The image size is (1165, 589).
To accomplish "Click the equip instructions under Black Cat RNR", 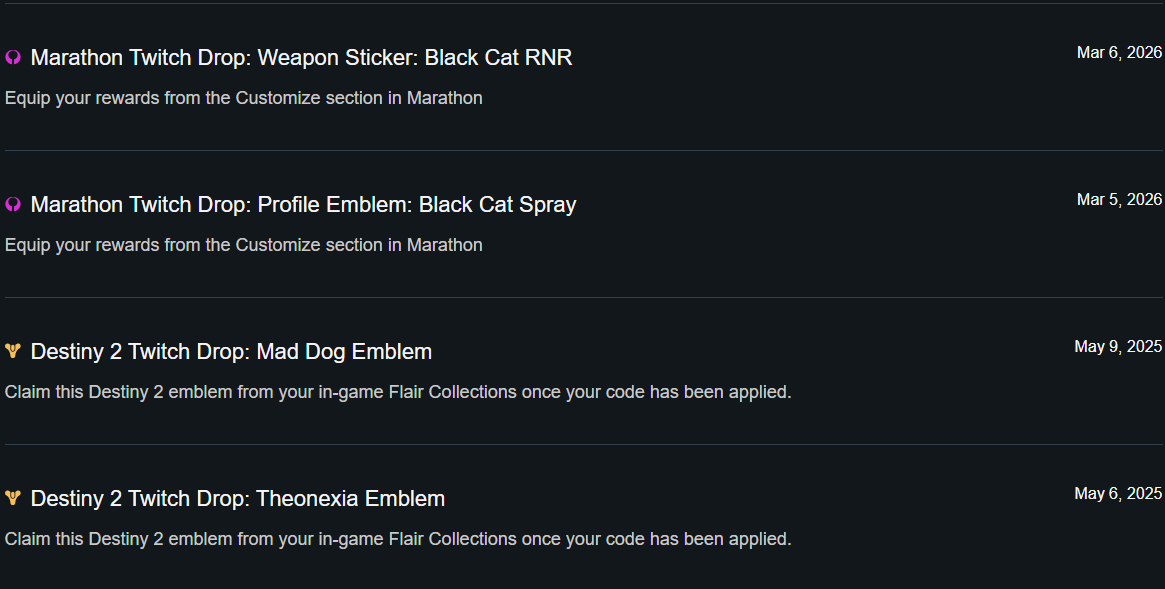I will tap(244, 98).
